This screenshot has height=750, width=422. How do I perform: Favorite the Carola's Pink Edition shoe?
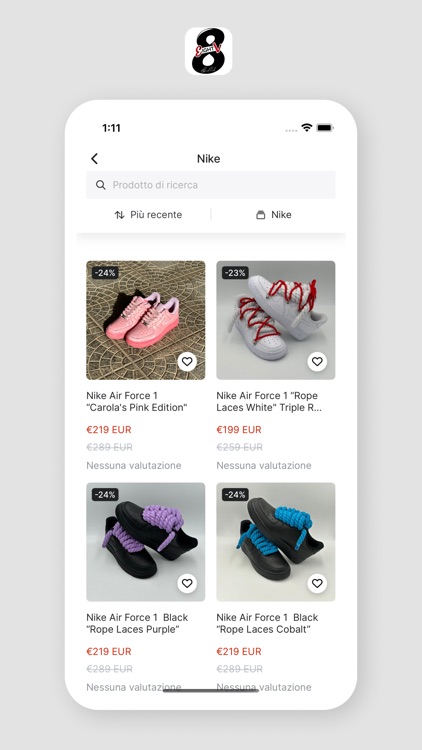(187, 362)
